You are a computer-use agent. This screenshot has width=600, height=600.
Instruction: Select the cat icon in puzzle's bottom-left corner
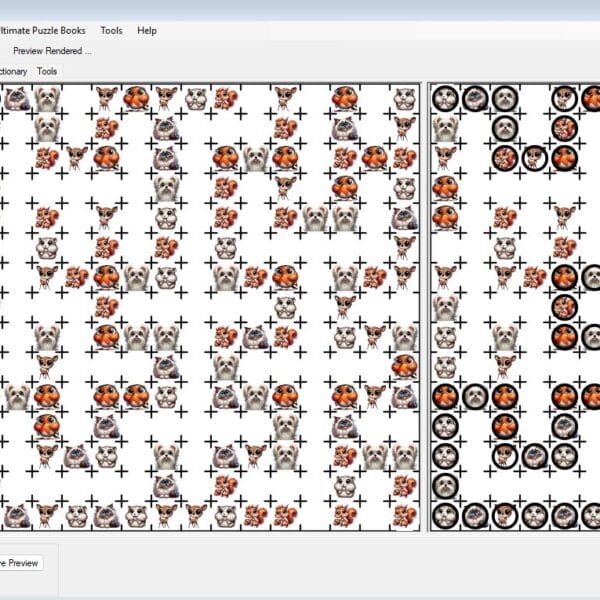click(16, 516)
